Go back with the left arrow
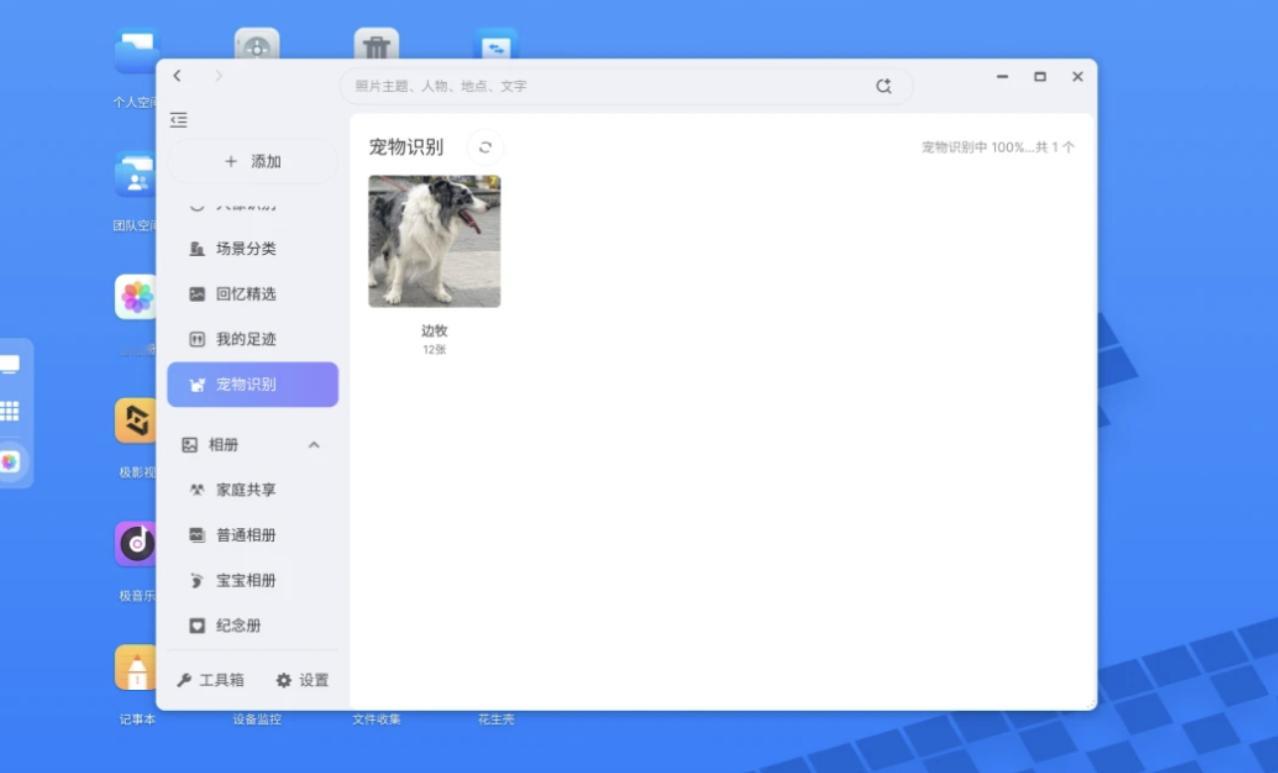Viewport: 1278px width, 773px height. [x=177, y=76]
